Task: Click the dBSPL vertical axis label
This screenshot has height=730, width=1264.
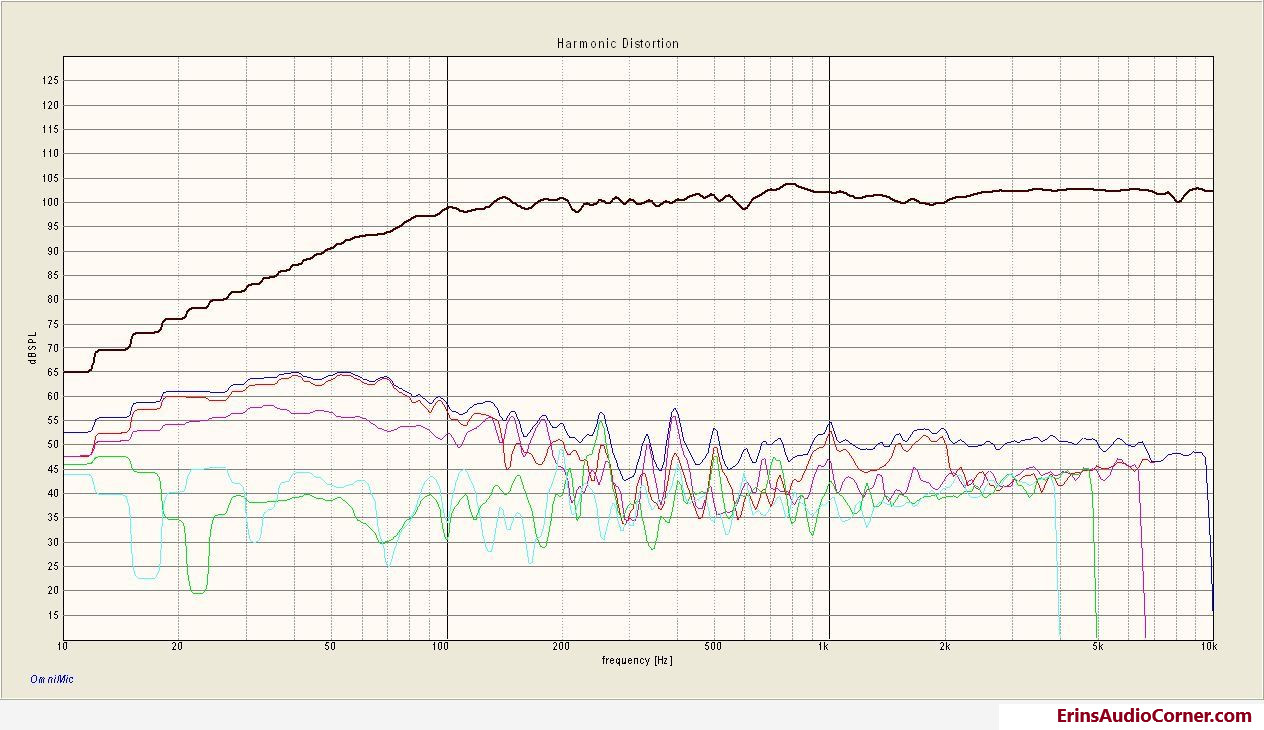Action: pyautogui.click(x=33, y=346)
